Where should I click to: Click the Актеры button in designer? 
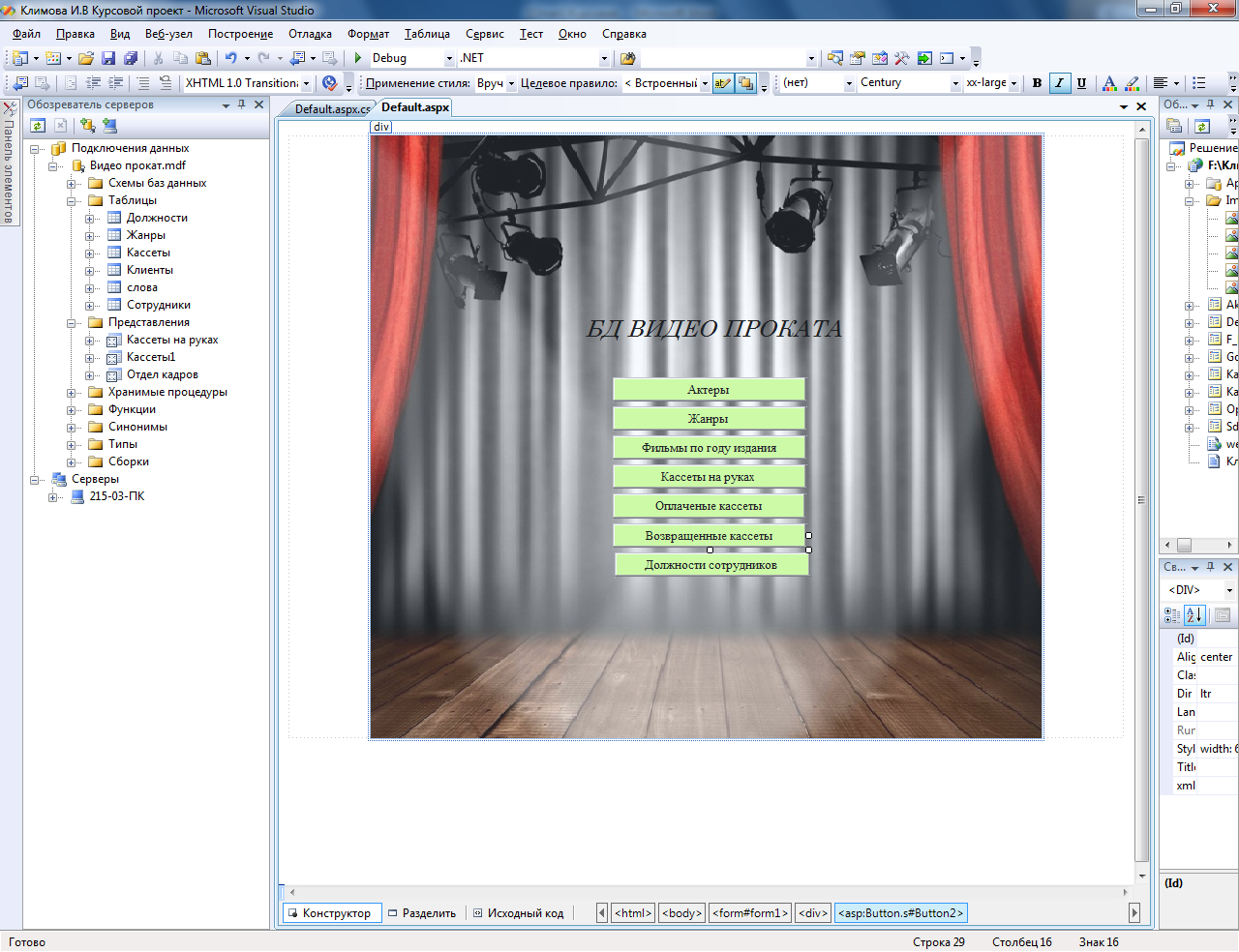point(709,389)
